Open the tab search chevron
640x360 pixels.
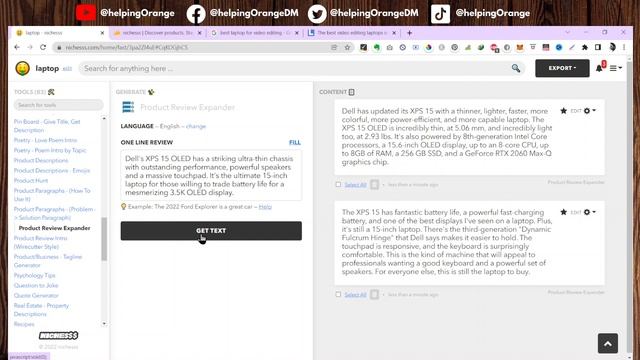coord(567,32)
